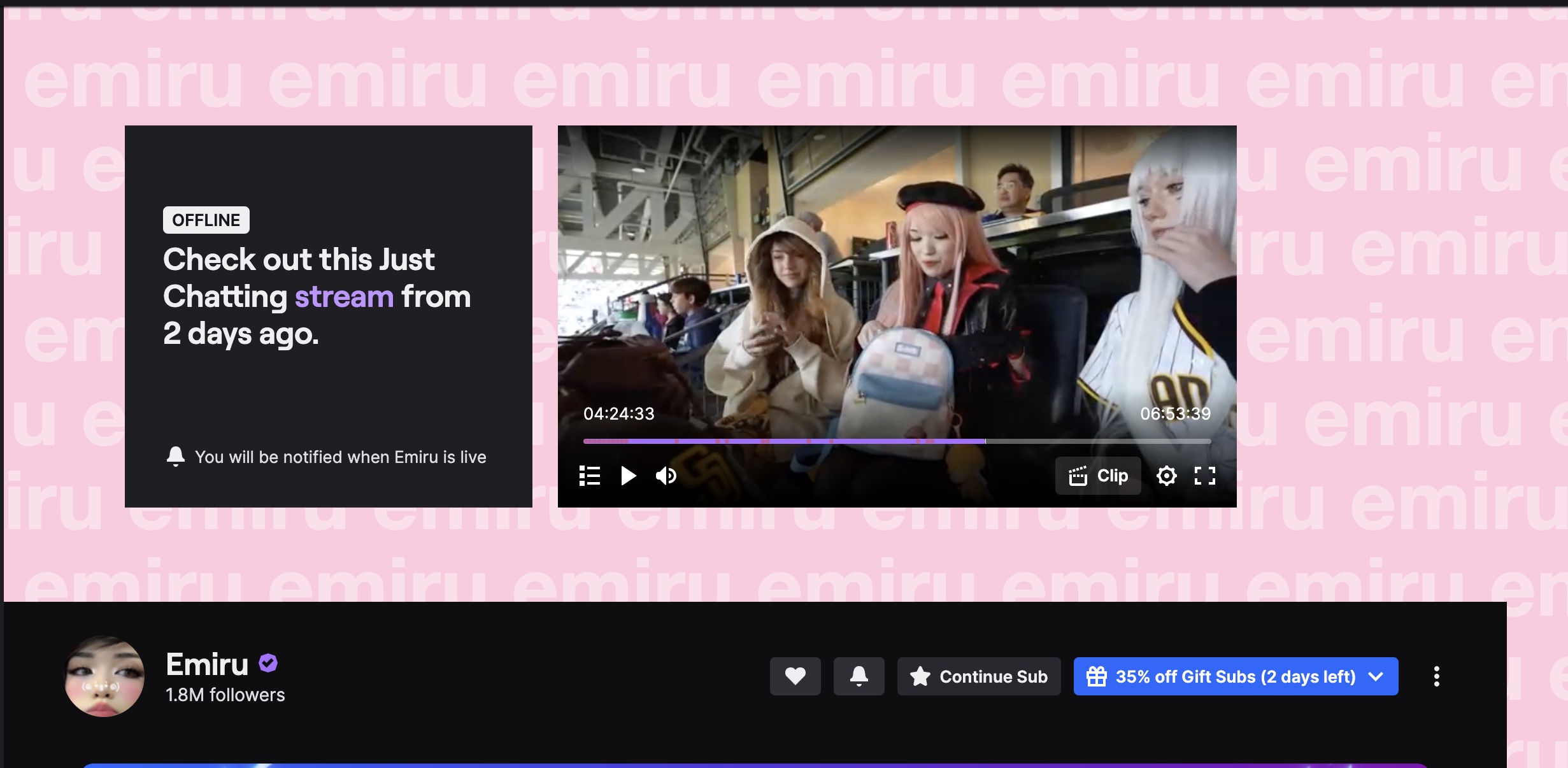Unfollow Emiru with the heart button
Image resolution: width=1568 pixels, height=768 pixels.
[x=795, y=676]
